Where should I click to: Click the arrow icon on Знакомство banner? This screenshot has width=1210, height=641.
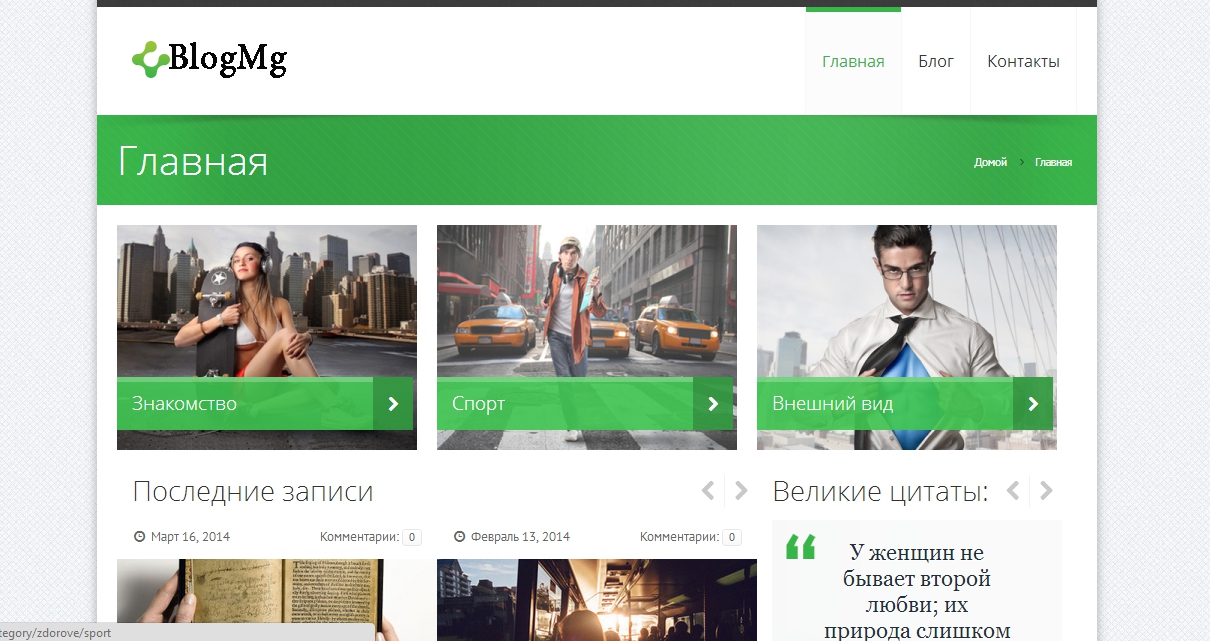393,404
